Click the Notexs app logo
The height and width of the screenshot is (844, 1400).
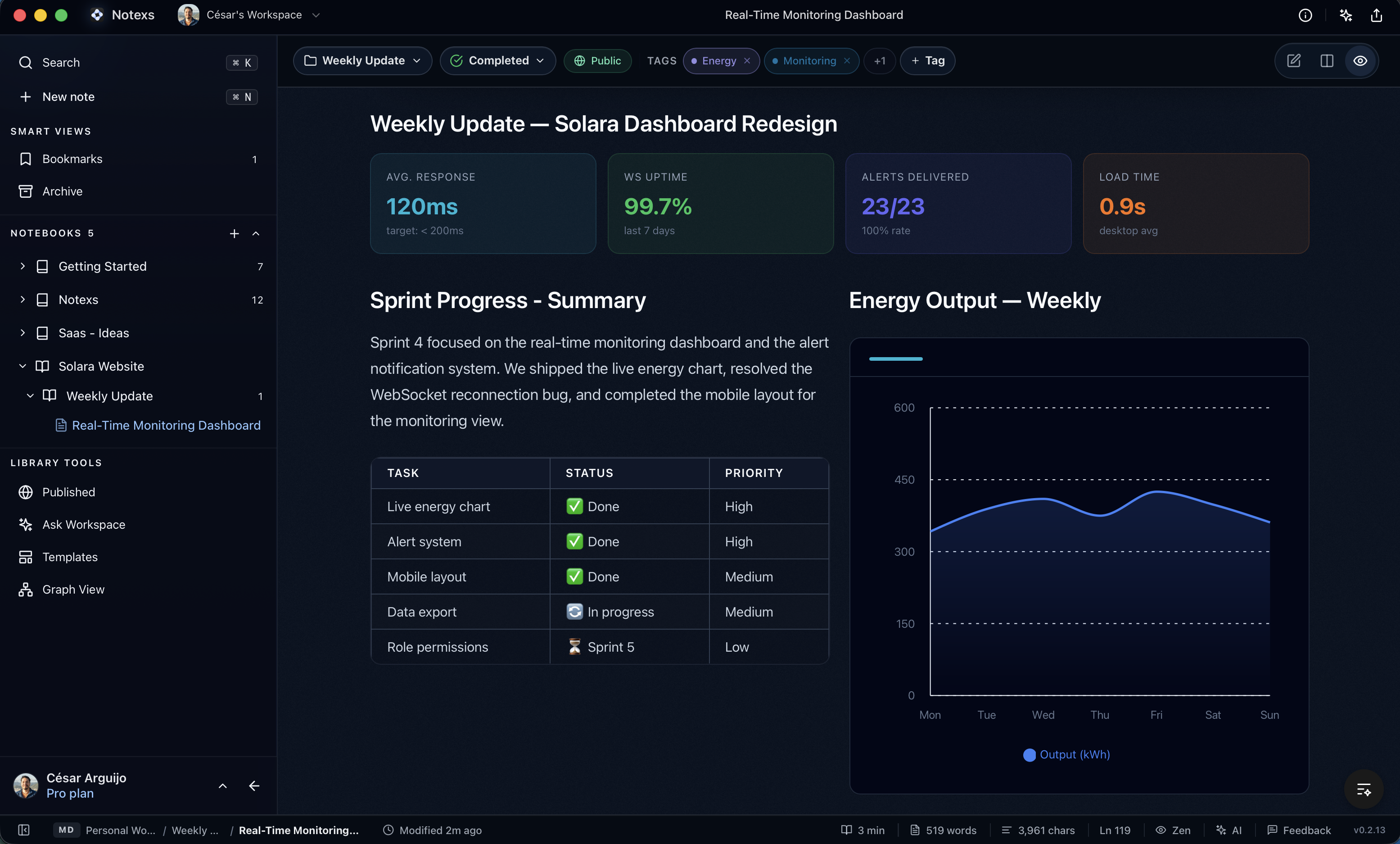97,15
